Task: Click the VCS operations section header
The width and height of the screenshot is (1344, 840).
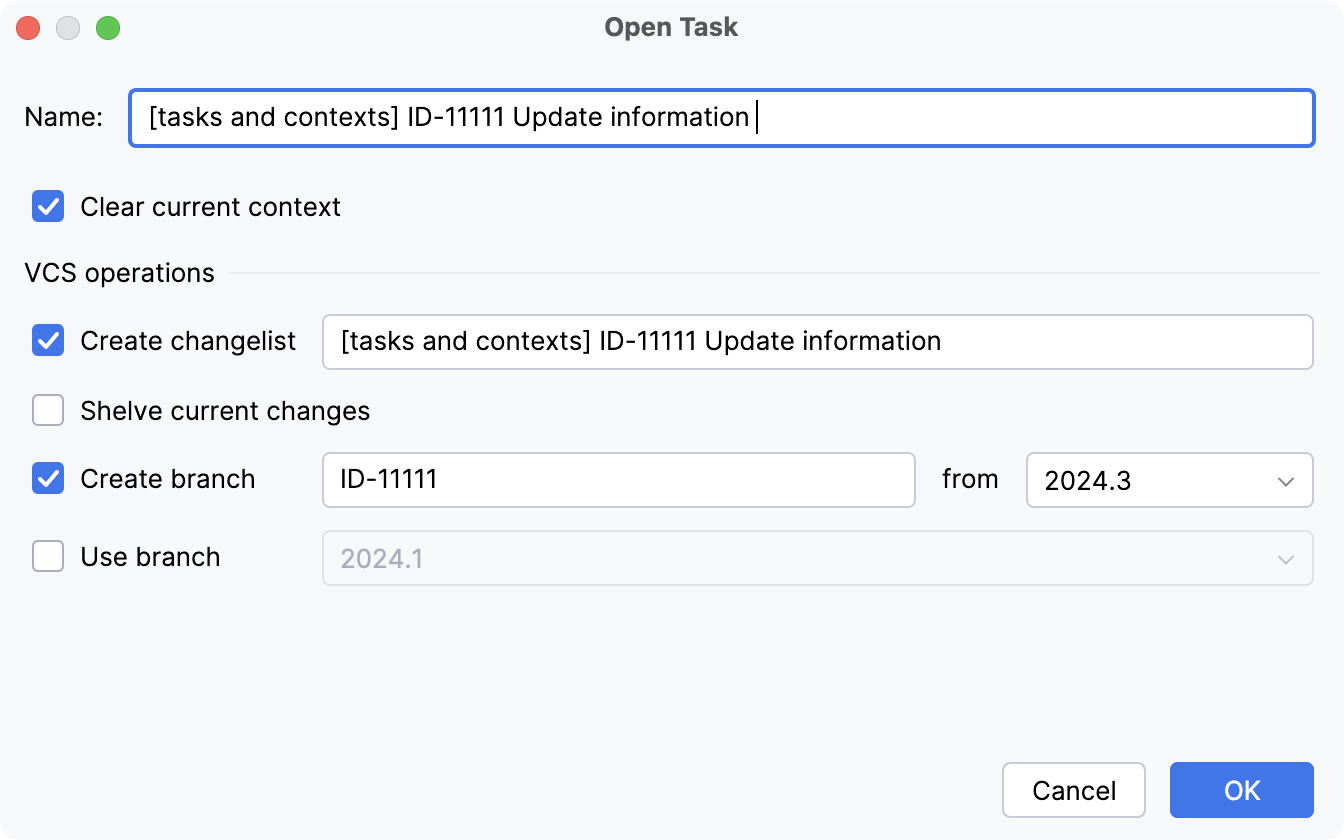Action: (x=119, y=272)
